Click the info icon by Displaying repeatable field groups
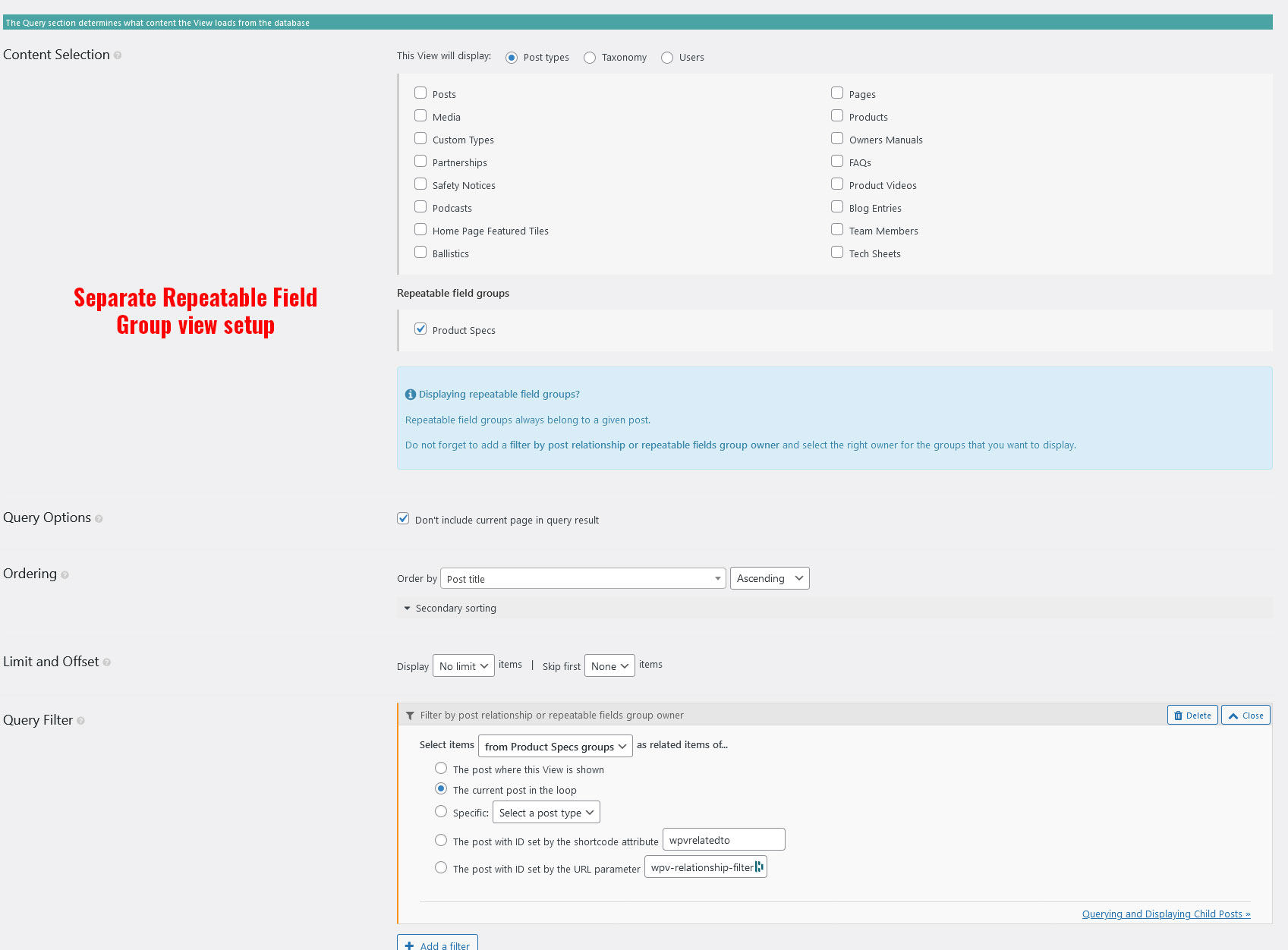 tap(411, 395)
